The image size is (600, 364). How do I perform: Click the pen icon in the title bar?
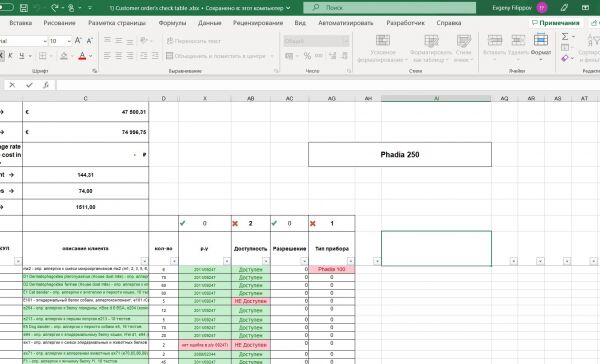[564, 8]
